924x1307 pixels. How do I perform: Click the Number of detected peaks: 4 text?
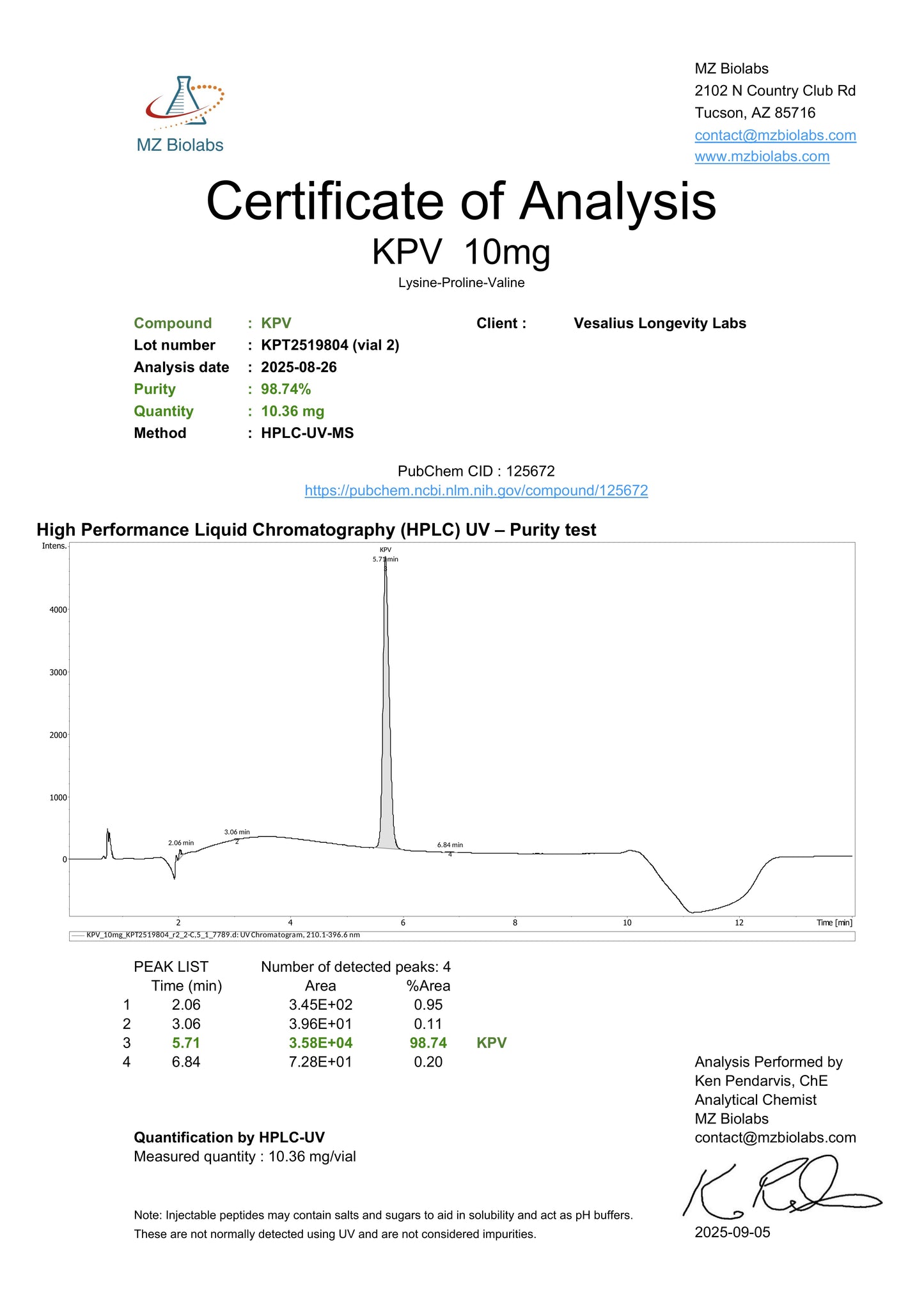356,967
